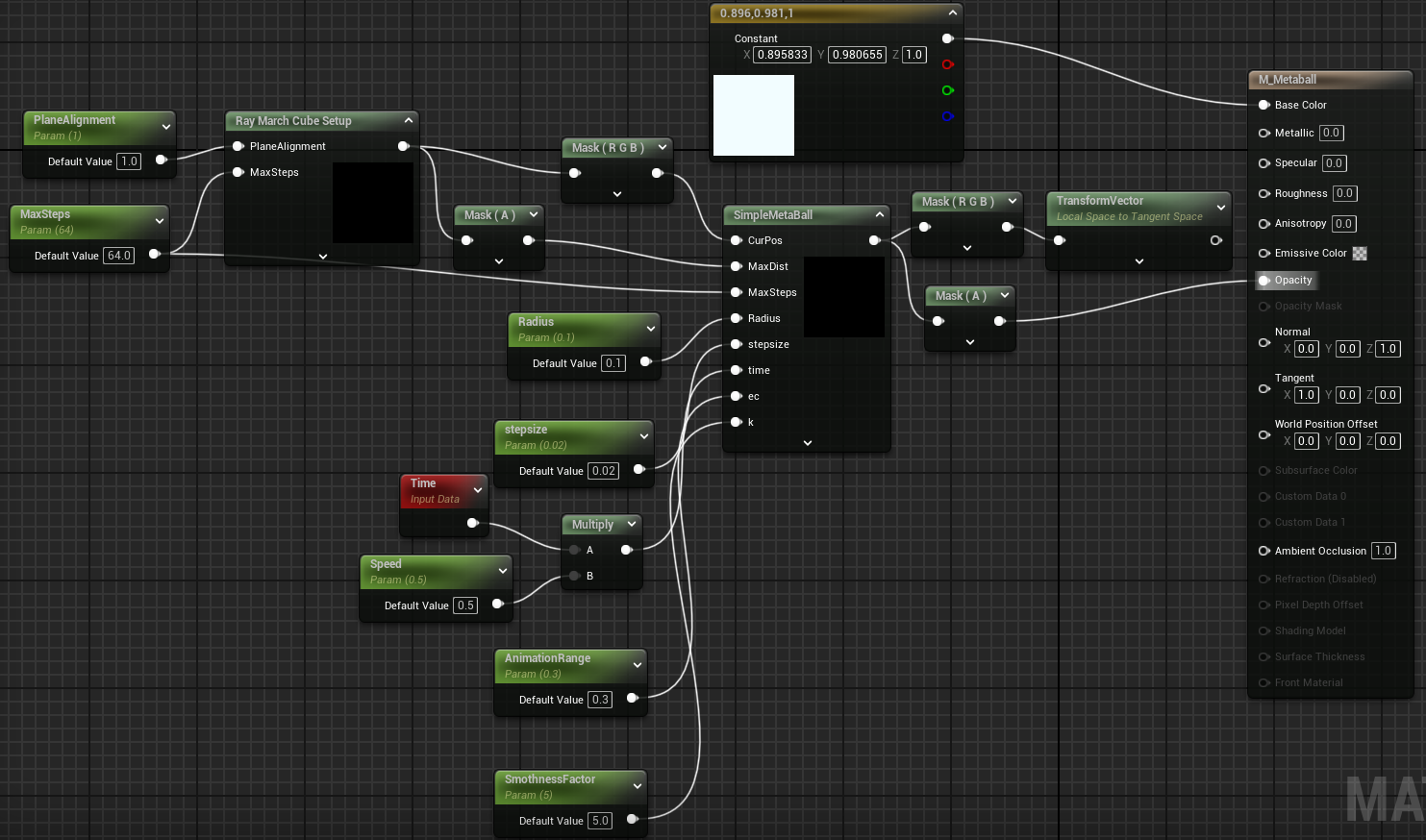
Task: Expand the bottom arrow of SimpleMetaBall node
Action: [x=807, y=443]
